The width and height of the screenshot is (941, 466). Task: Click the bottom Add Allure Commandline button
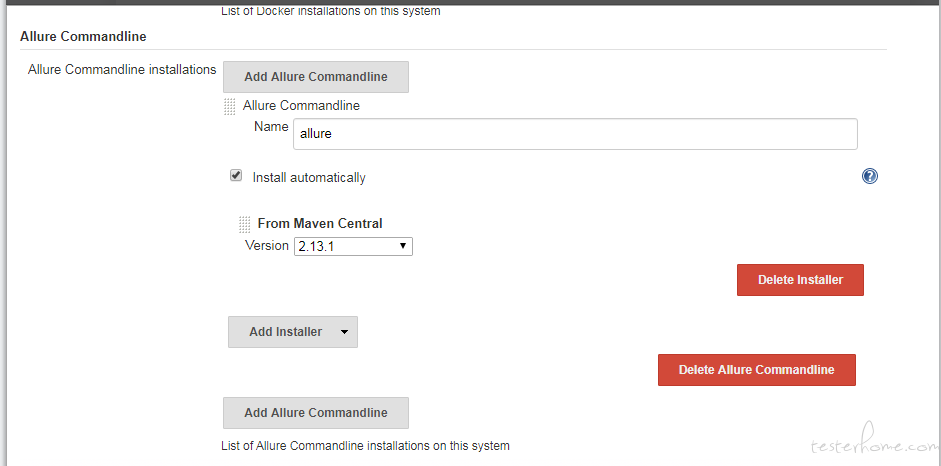(x=316, y=413)
